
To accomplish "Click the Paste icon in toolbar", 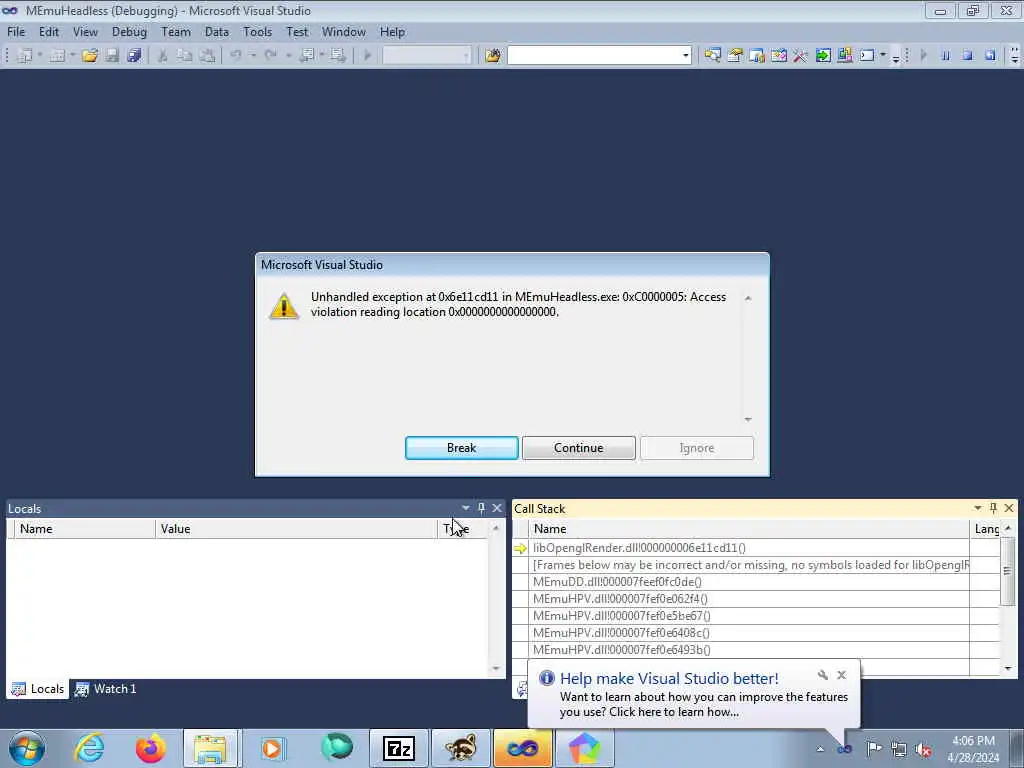I will 207,56.
